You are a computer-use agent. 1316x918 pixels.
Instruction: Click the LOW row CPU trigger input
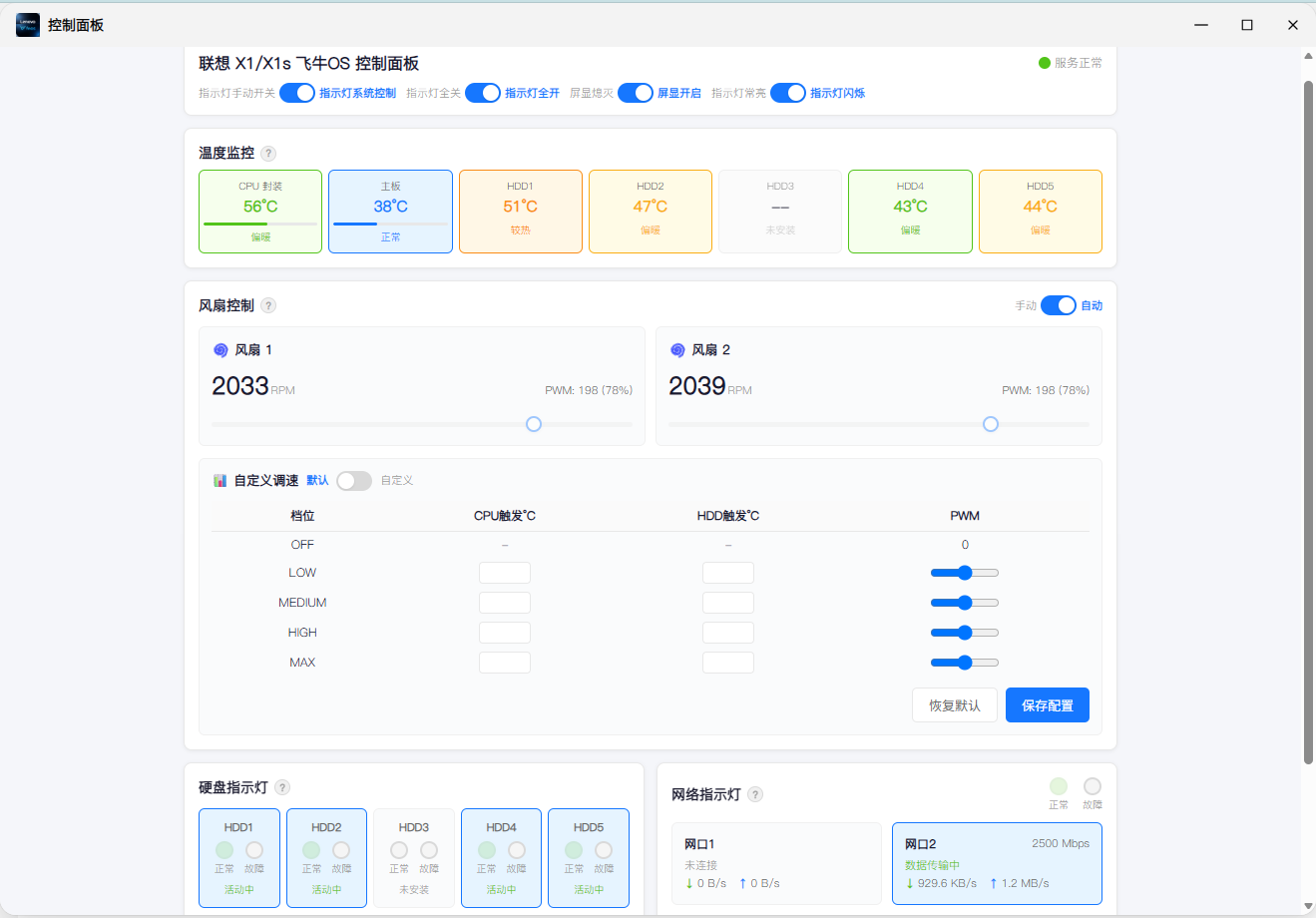click(505, 573)
